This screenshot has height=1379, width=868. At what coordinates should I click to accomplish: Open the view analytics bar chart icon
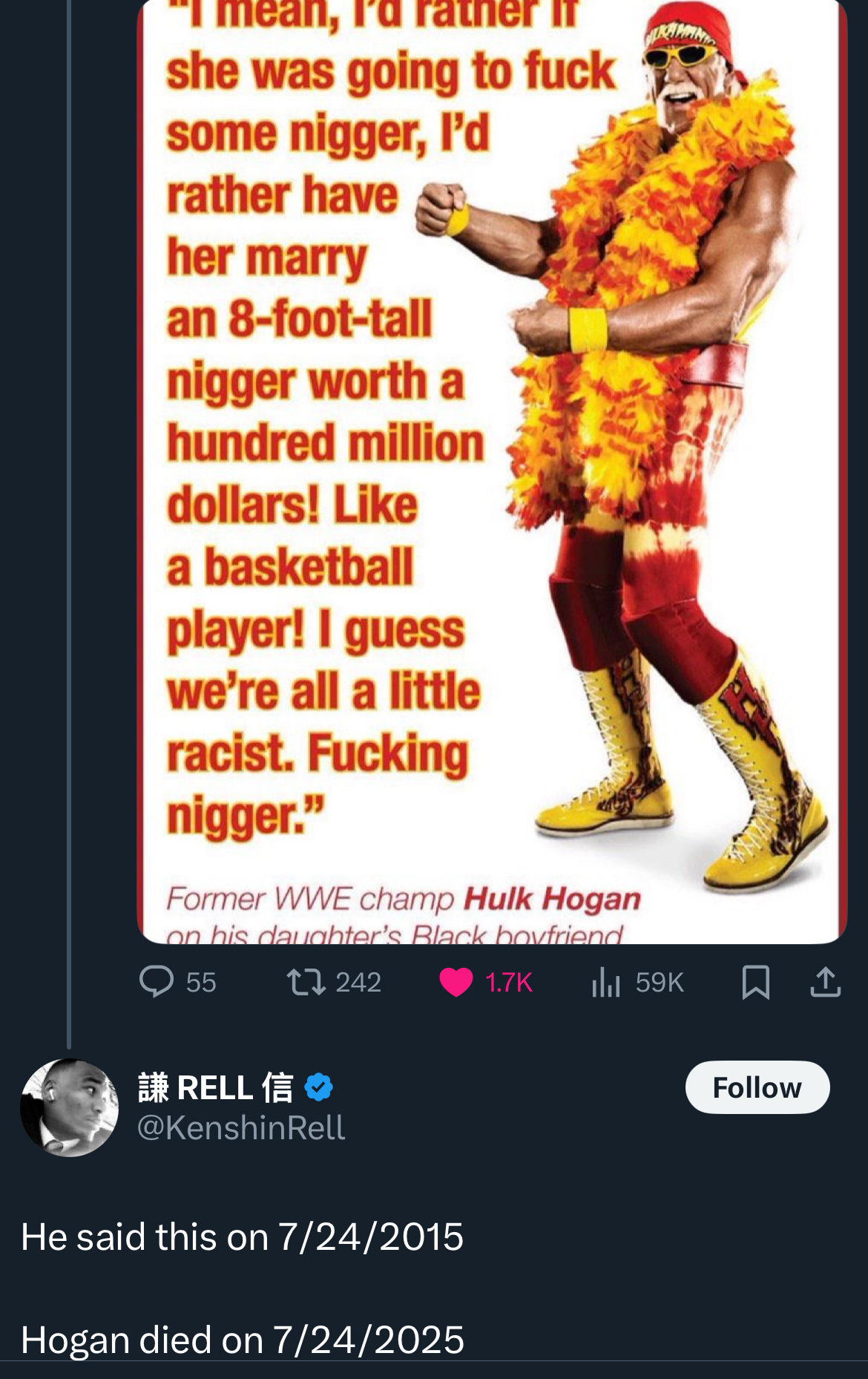(605, 981)
